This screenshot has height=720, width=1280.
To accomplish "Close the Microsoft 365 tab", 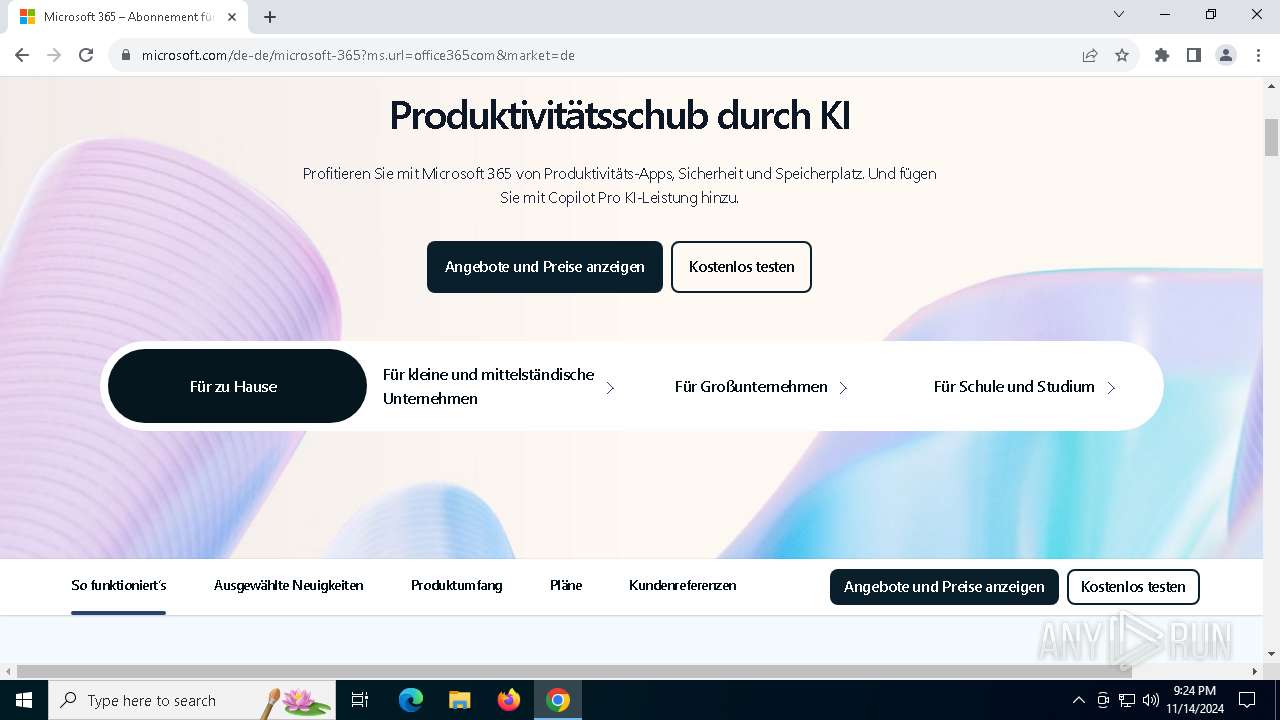I will (x=232, y=17).
